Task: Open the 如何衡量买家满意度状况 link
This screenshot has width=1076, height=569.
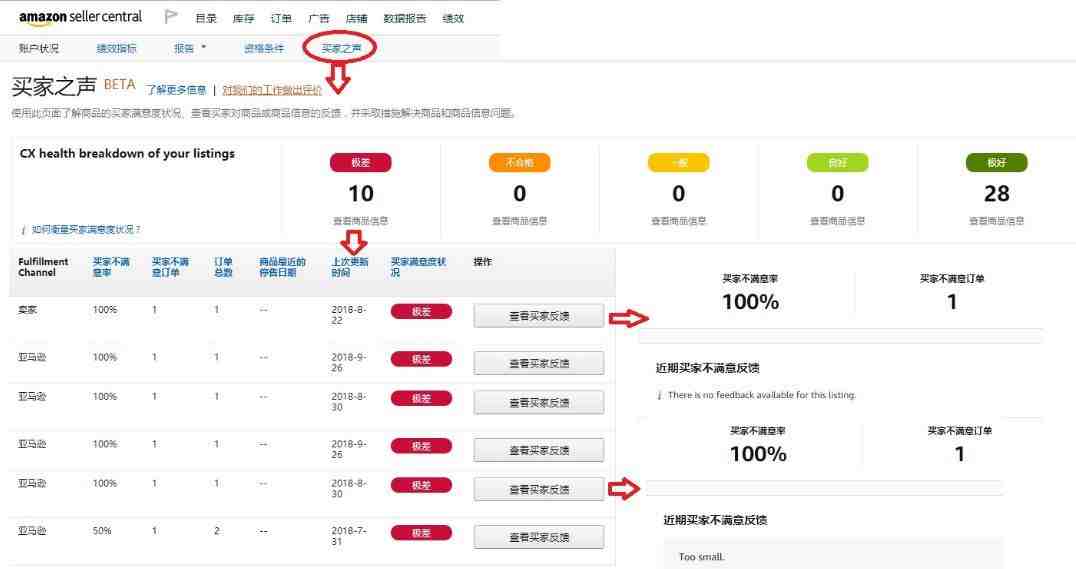Action: click(86, 230)
